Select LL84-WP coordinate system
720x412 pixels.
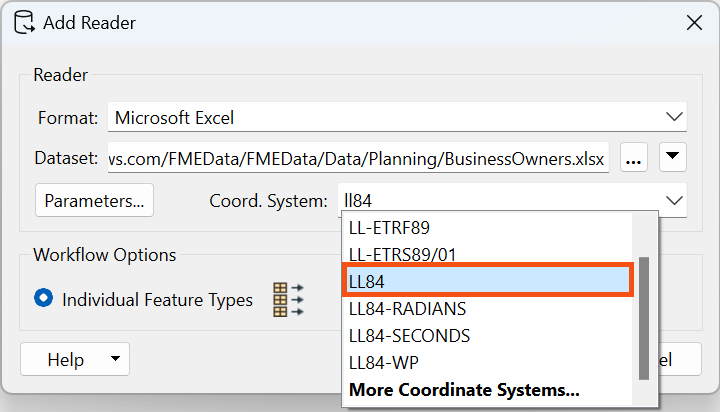pos(384,362)
